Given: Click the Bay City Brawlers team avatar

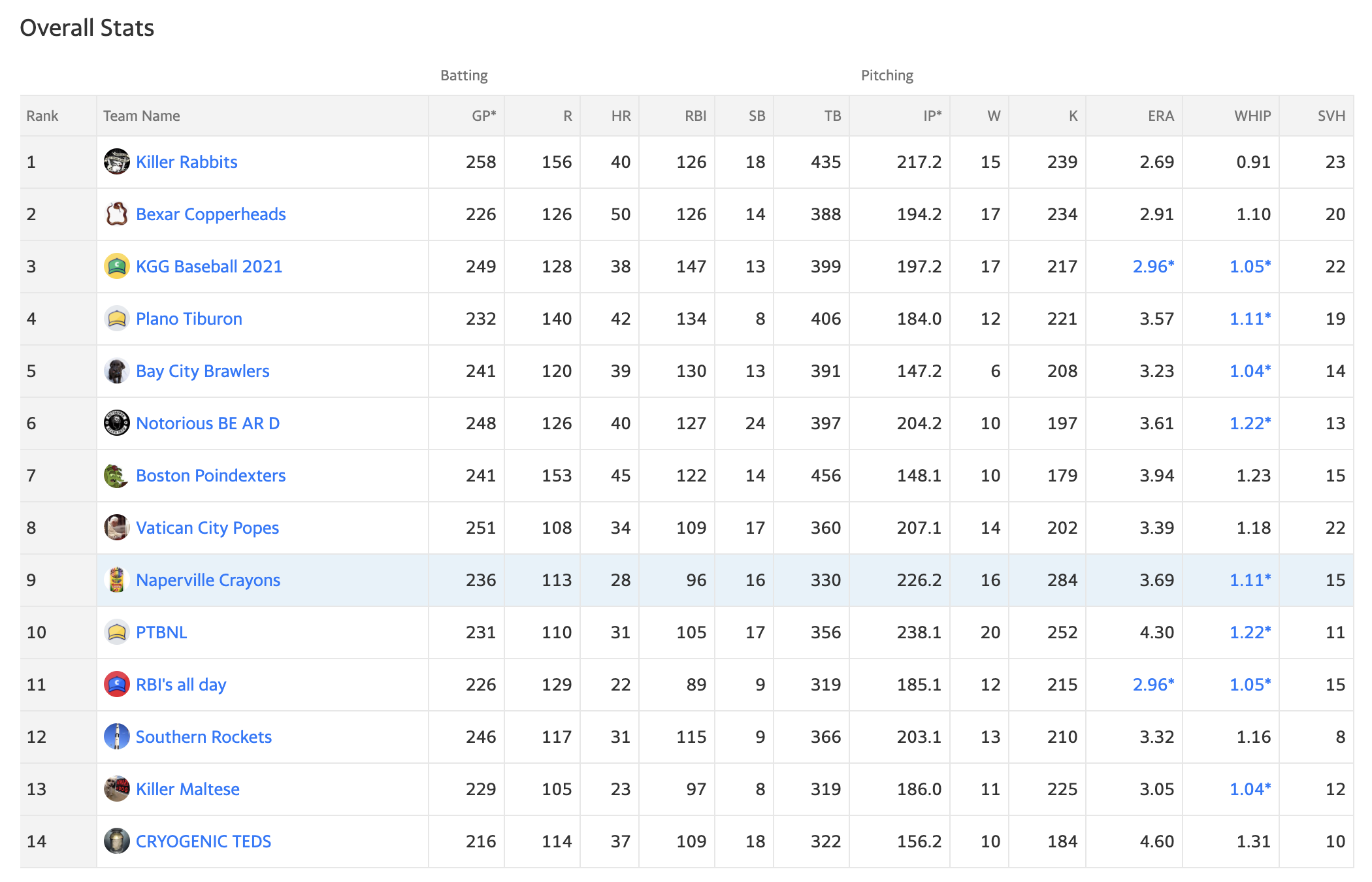Looking at the screenshot, I should coord(117,370).
